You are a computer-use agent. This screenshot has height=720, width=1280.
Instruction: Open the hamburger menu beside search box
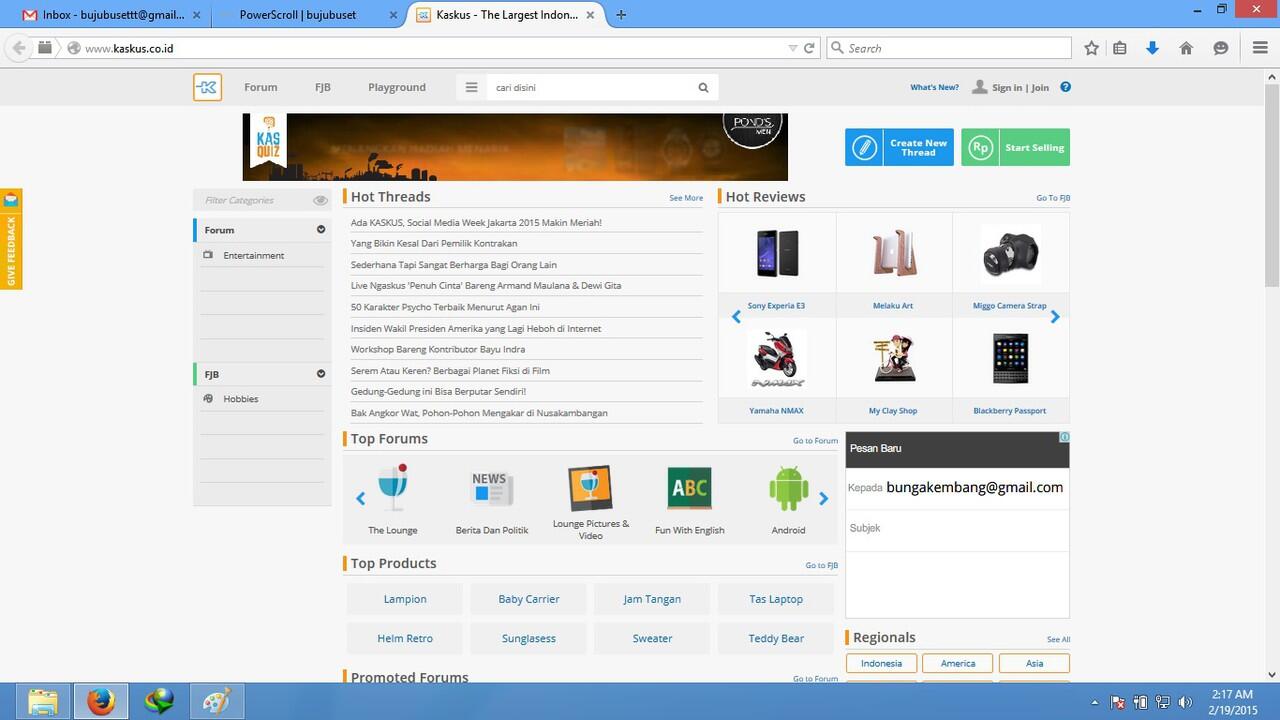pyautogui.click(x=472, y=87)
